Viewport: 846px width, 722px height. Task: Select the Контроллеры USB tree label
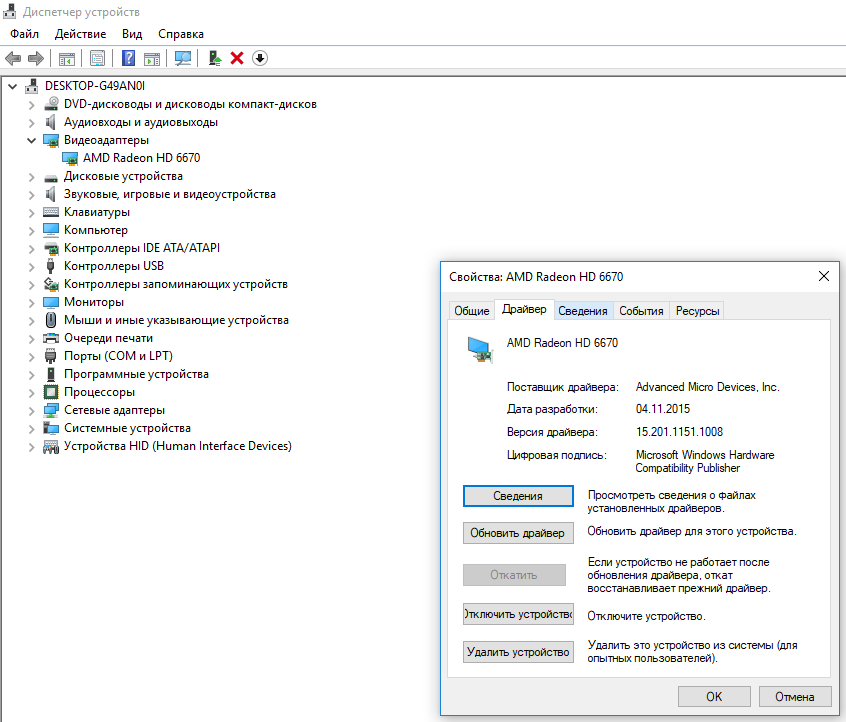[x=114, y=266]
